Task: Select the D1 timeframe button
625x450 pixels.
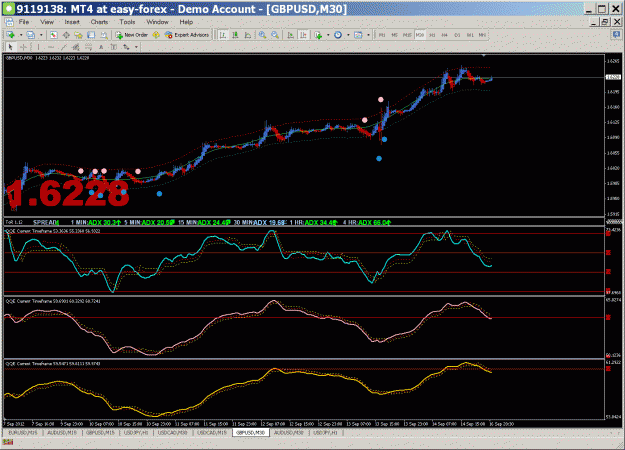Action: click(x=458, y=35)
